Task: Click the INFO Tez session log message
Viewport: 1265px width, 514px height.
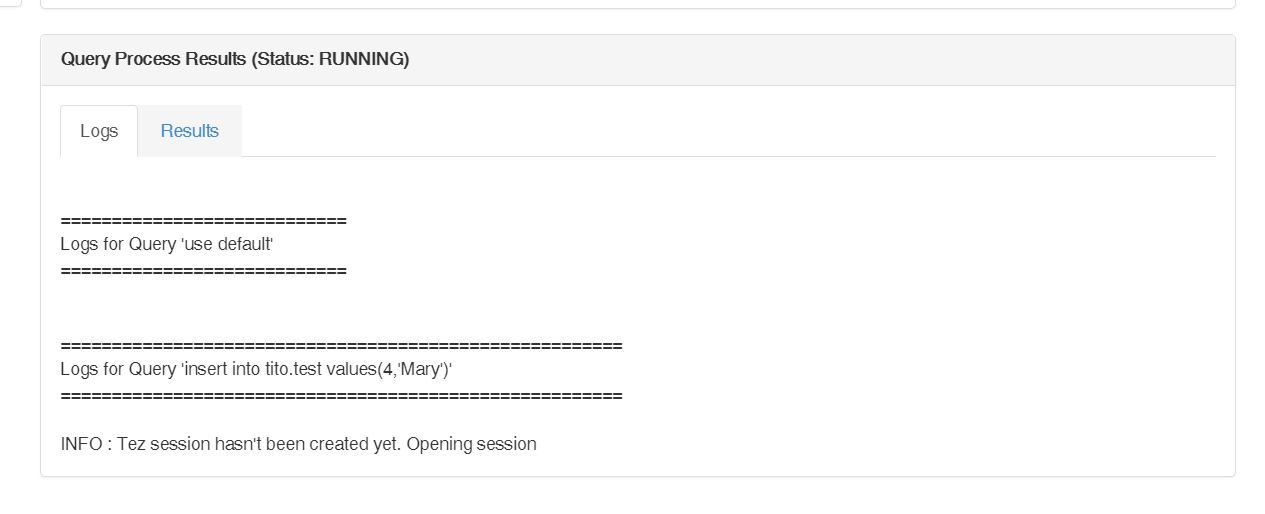Action: click(x=298, y=444)
